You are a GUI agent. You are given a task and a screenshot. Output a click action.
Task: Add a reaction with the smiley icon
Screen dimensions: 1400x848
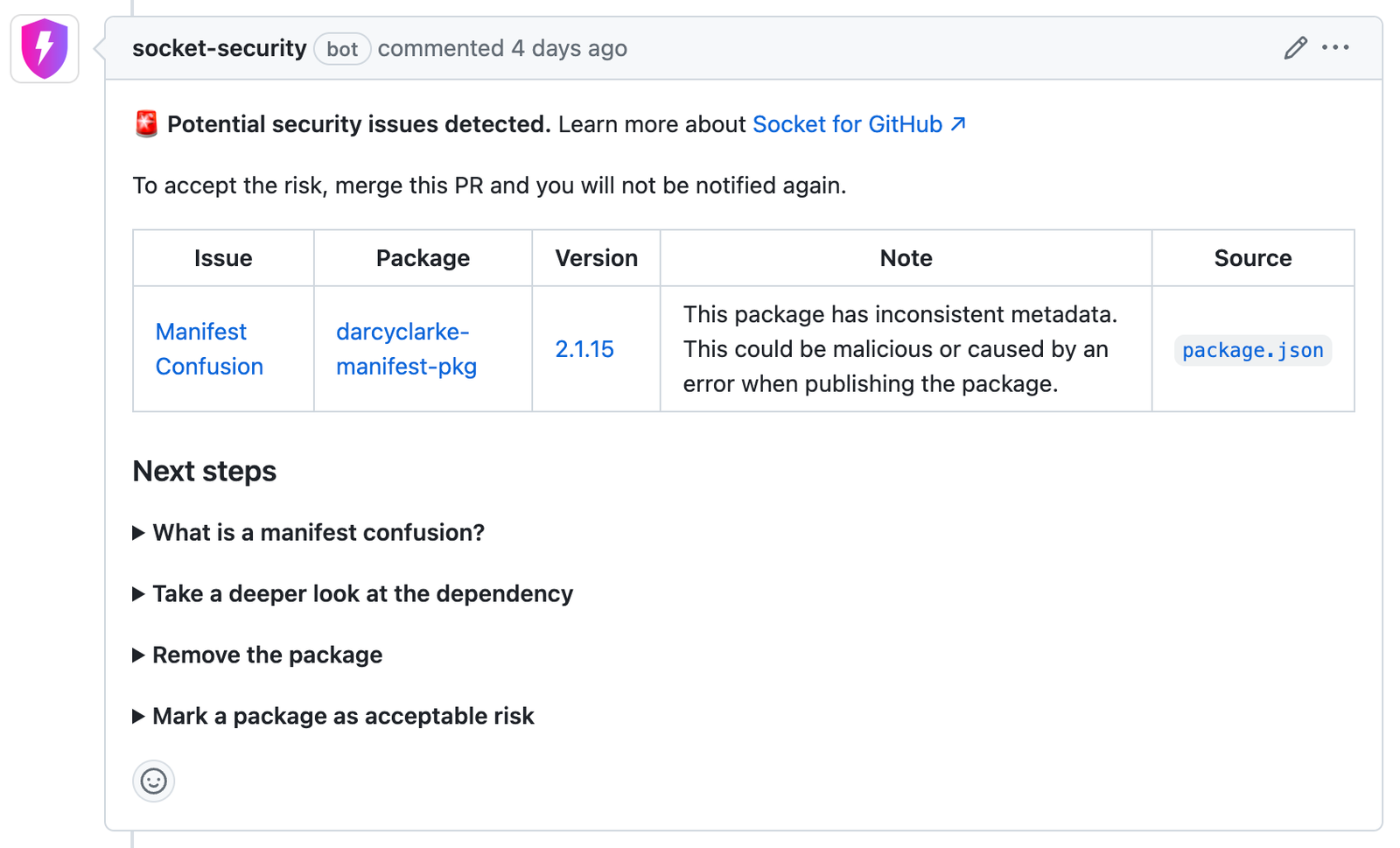(154, 781)
